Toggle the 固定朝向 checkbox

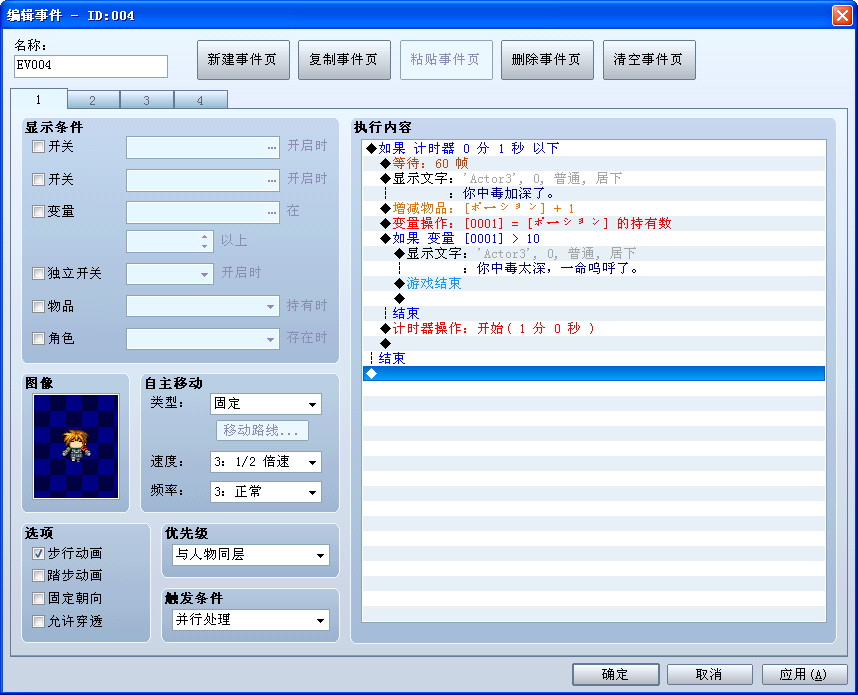point(38,598)
